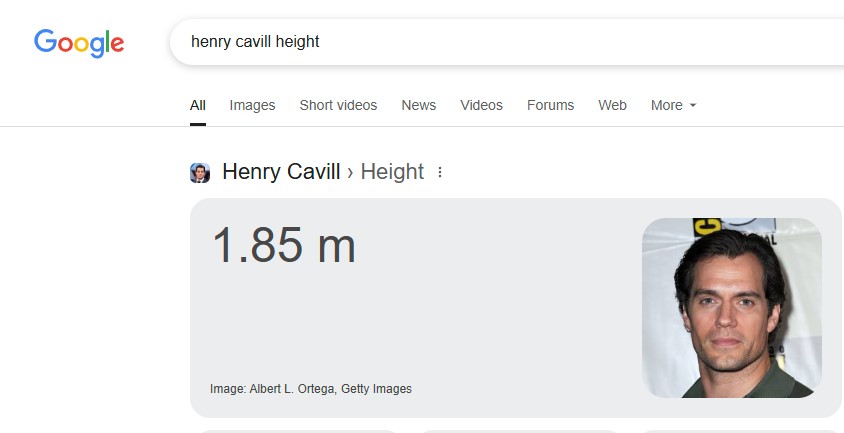
Task: Go to the News tab
Action: pyautogui.click(x=418, y=105)
